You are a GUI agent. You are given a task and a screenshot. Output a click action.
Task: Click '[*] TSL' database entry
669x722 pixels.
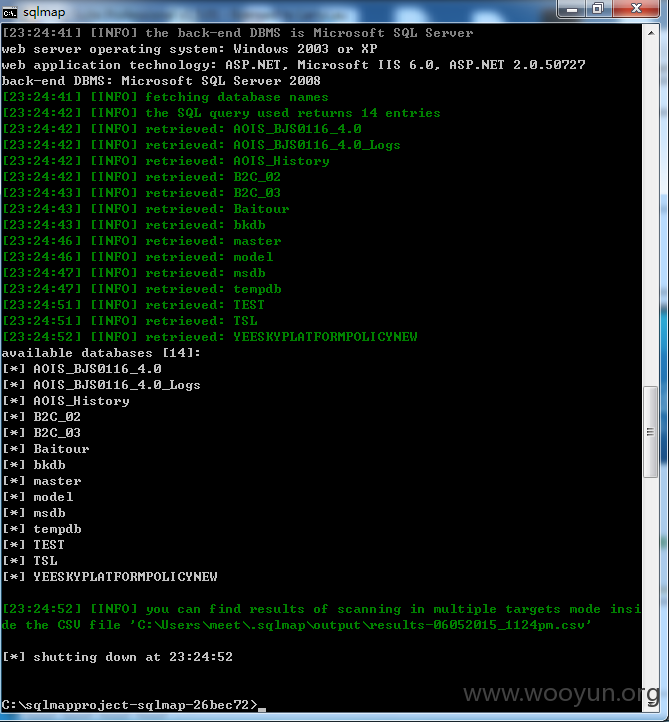pos(30,561)
